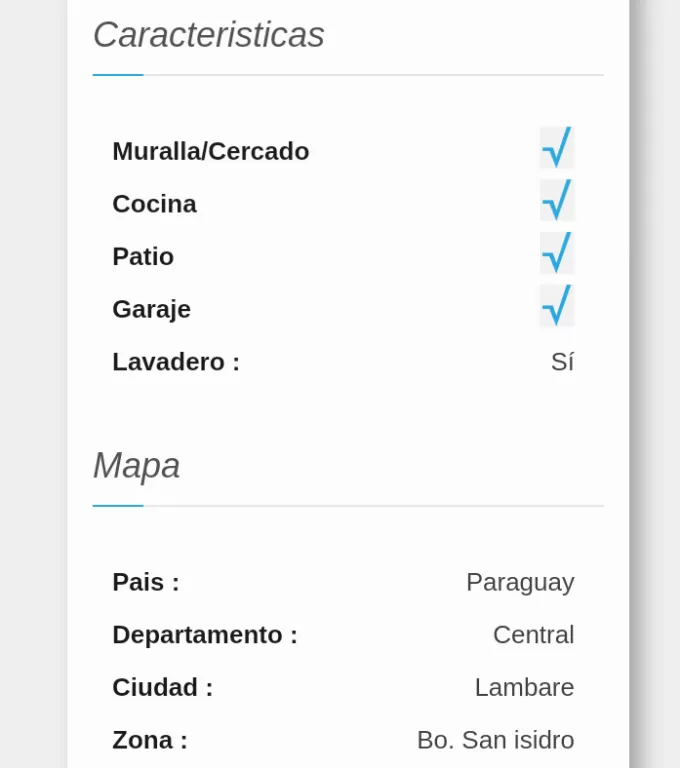Click the Paraguay country value

(520, 583)
